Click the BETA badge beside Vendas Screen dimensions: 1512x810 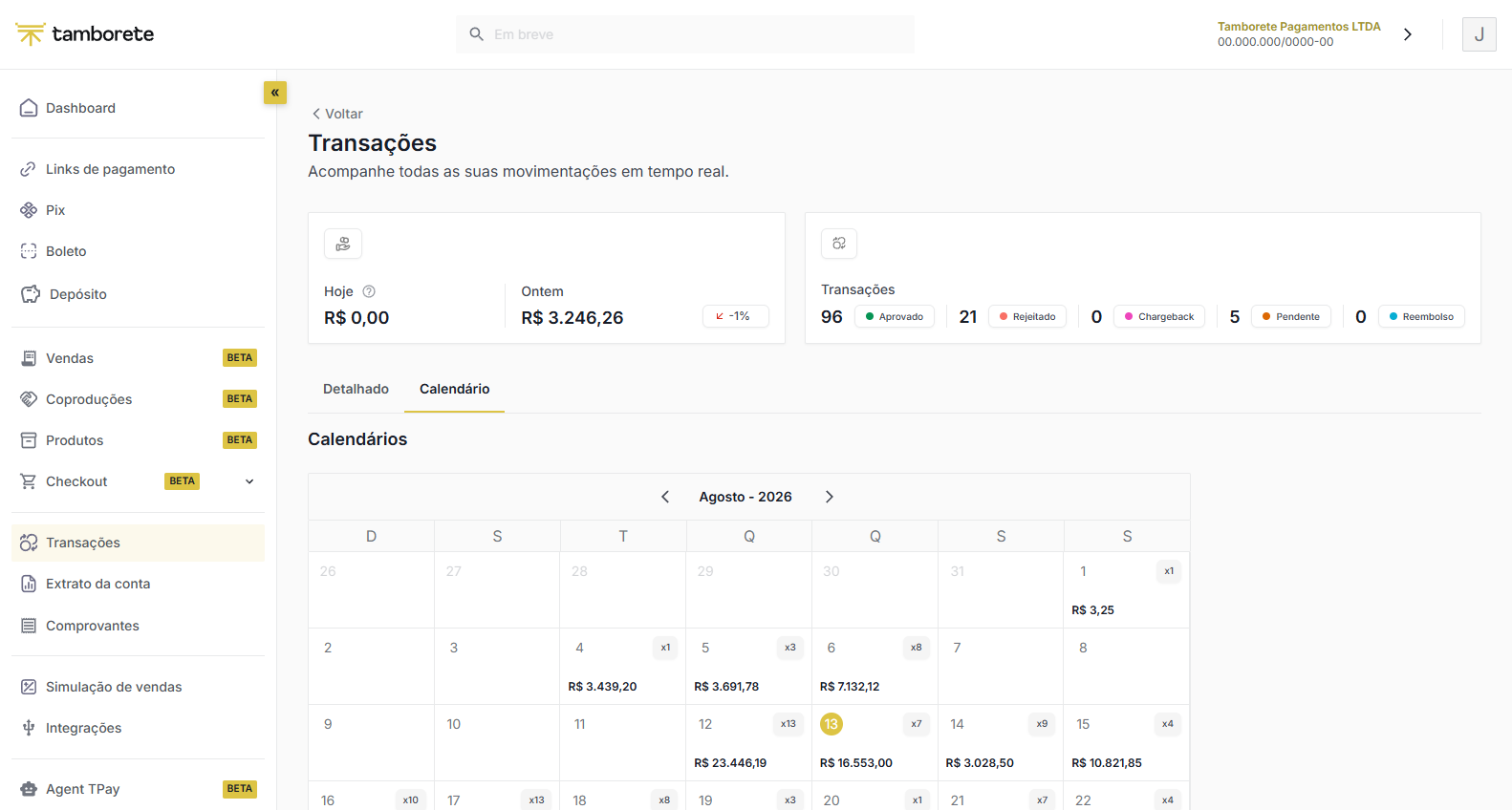tap(240, 358)
